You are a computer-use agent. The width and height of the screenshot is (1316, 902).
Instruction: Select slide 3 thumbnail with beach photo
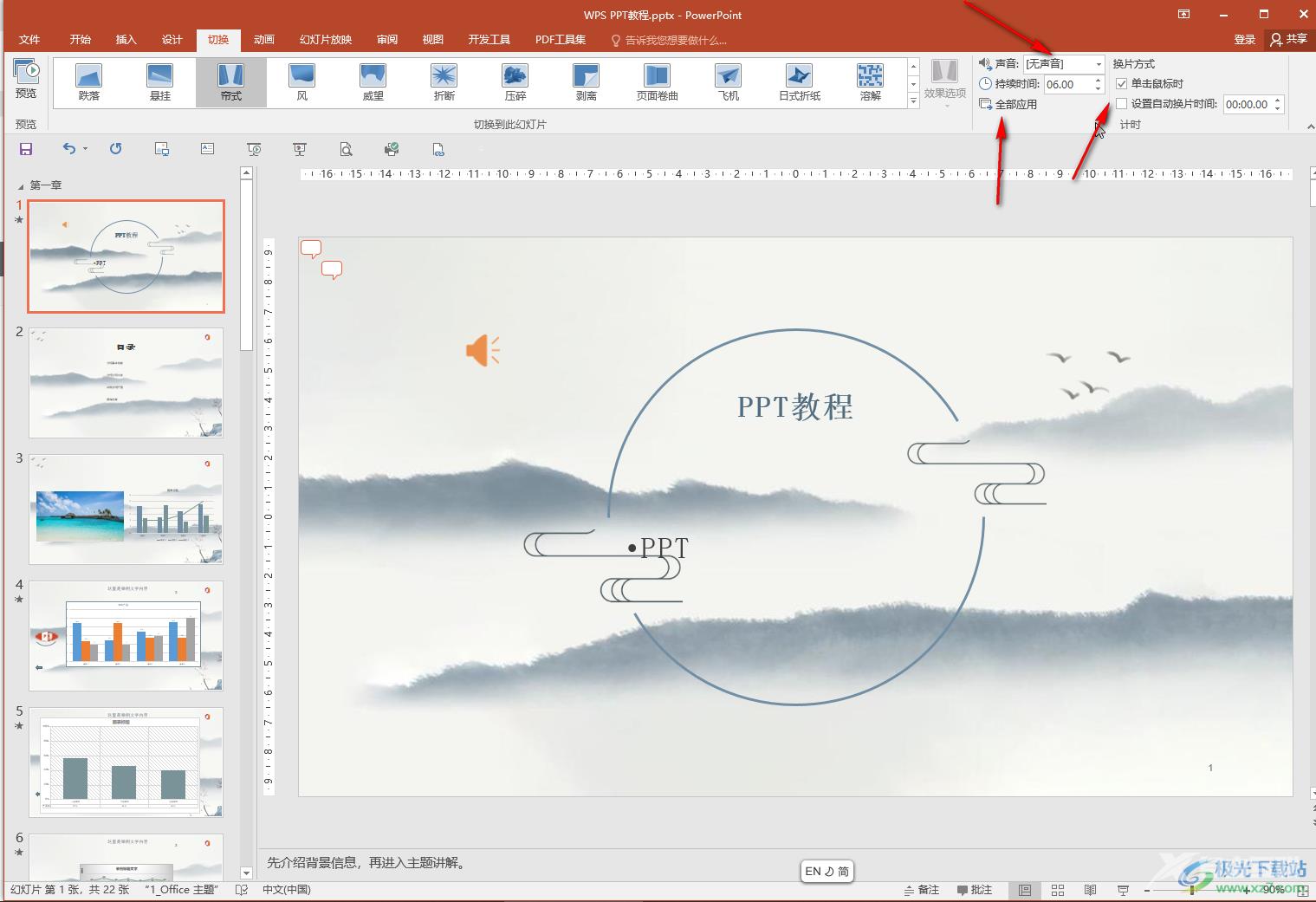pyautogui.click(x=126, y=509)
